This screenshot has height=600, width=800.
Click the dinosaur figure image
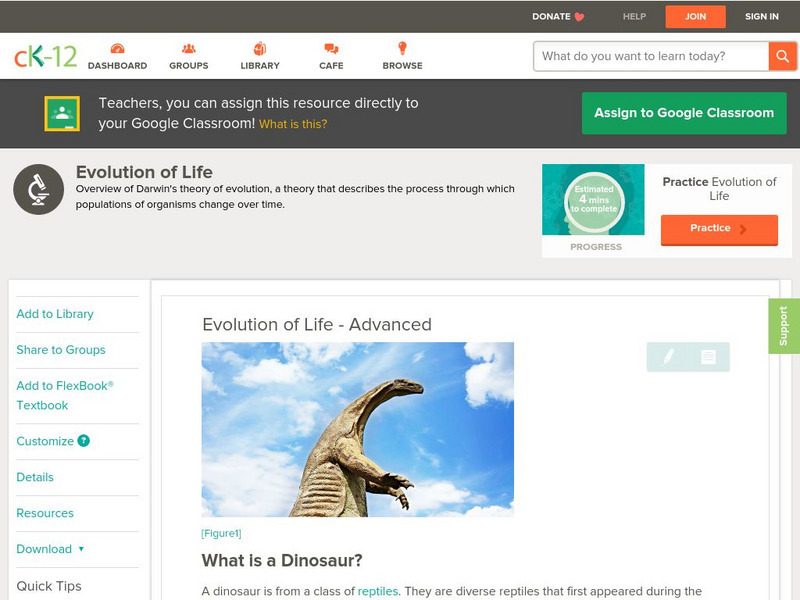pos(358,430)
